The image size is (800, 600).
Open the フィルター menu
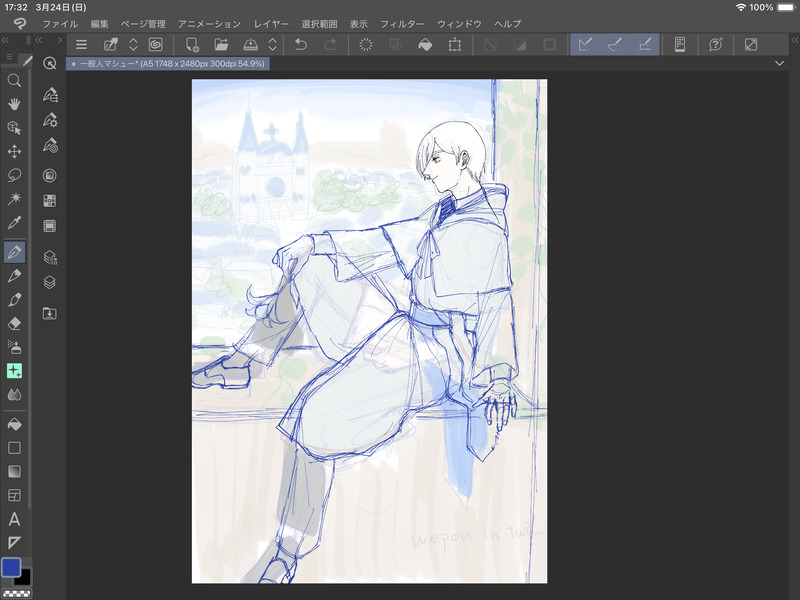[403, 24]
